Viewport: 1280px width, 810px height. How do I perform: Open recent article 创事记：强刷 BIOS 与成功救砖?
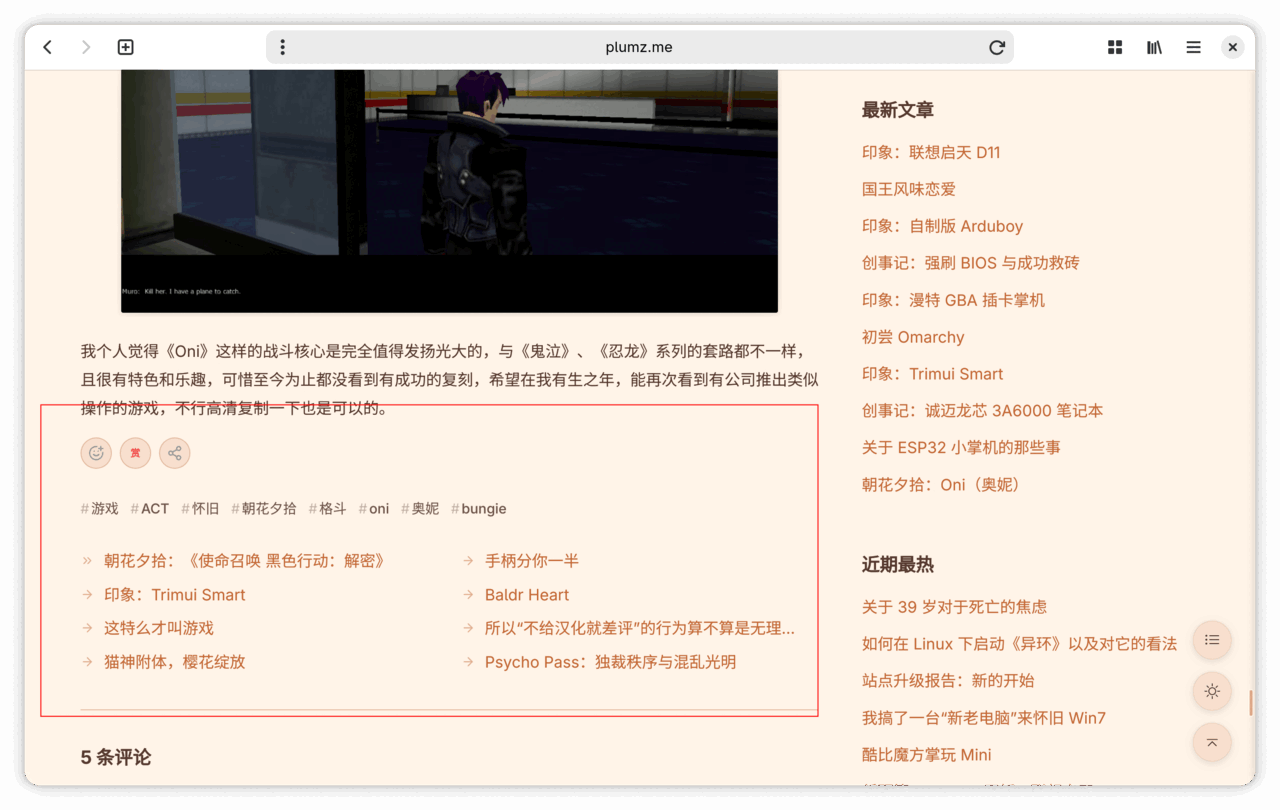coord(970,263)
